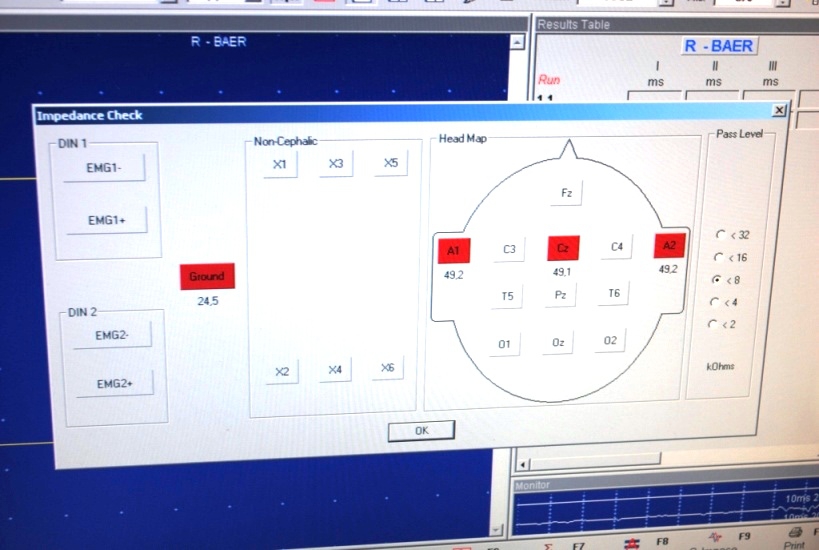Click the waveform window up scroll arrow
The height and width of the screenshot is (550, 819).
coord(517,42)
